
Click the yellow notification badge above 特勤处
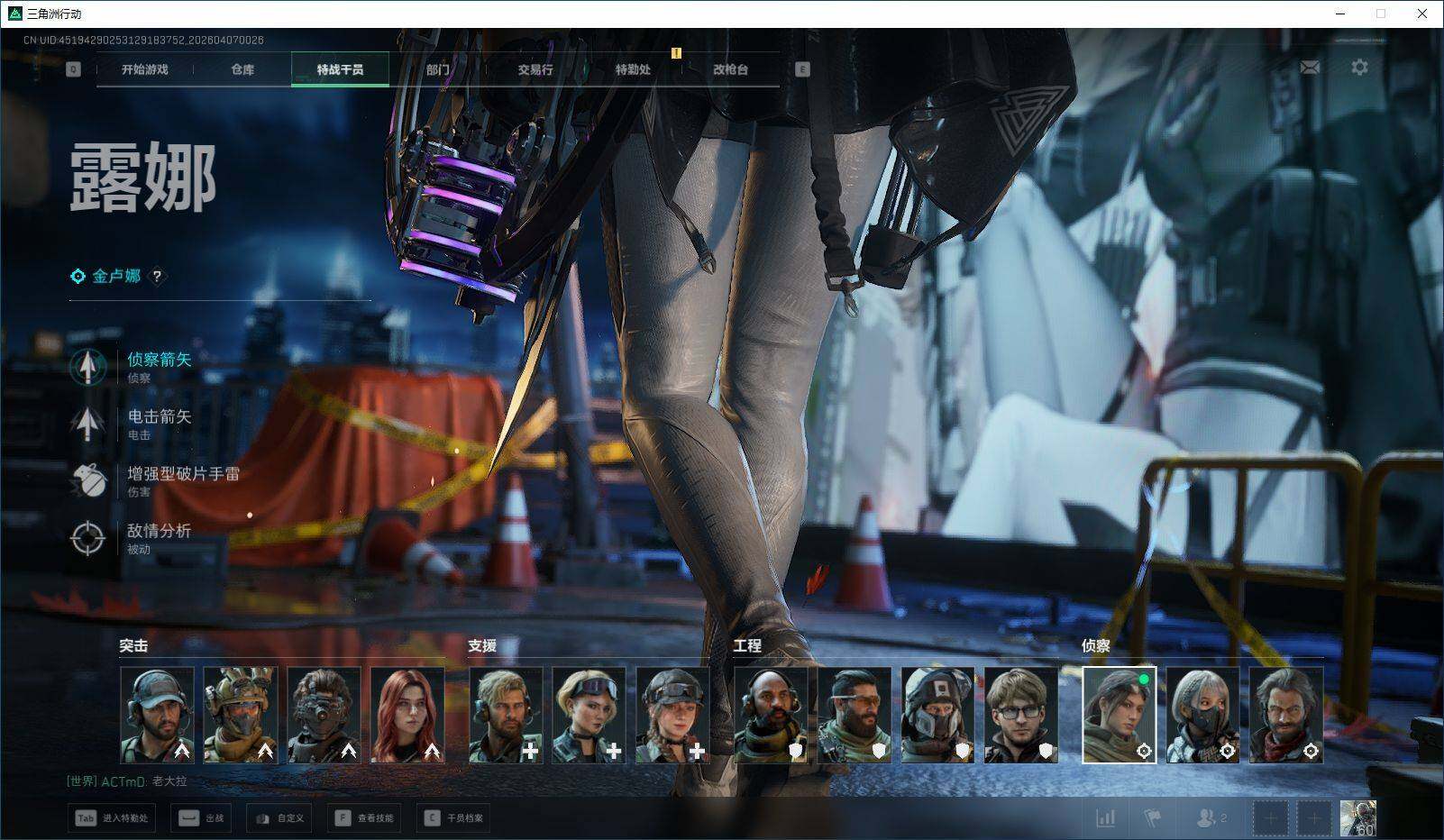point(676,53)
